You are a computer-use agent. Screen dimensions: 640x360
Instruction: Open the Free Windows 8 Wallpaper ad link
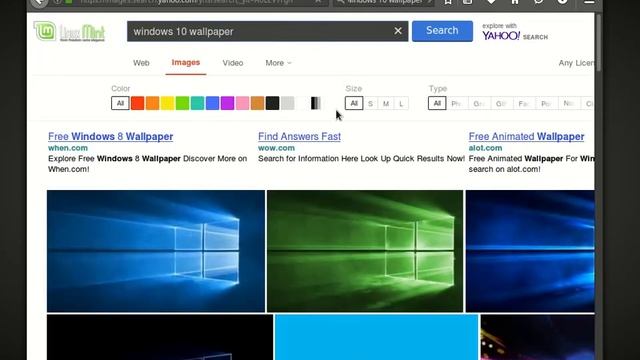pos(111,136)
